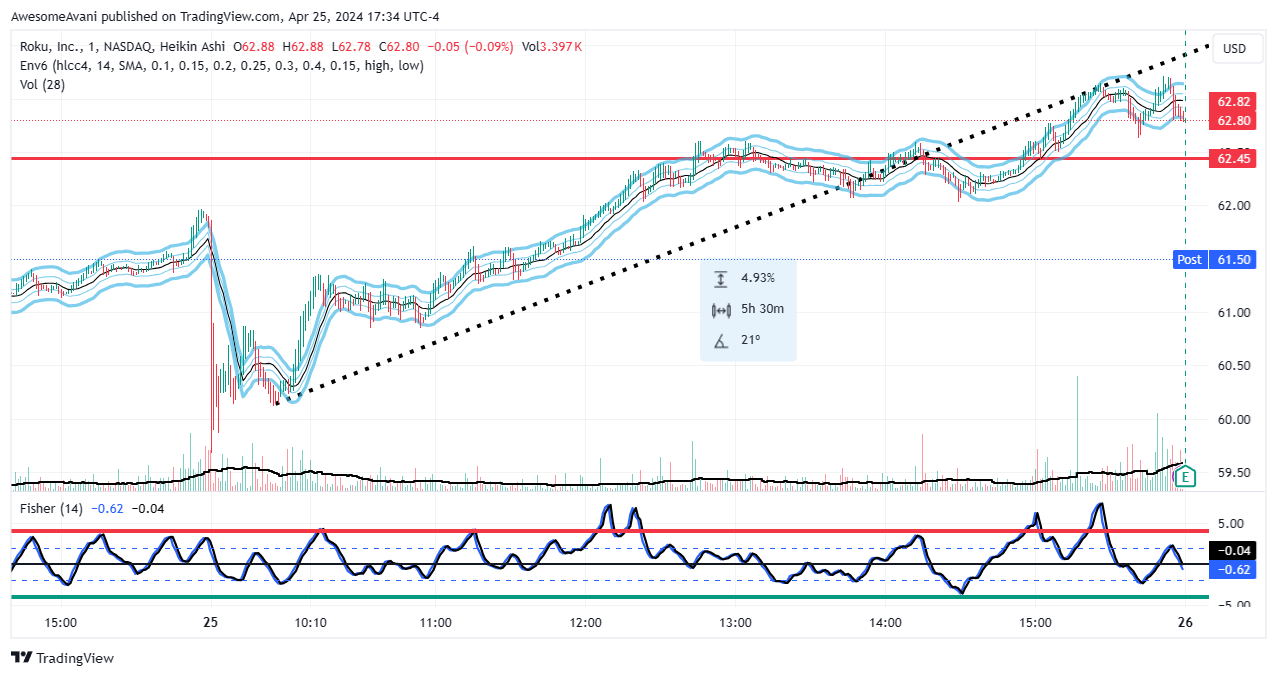Click the published-by AwesomeAvani header text
Screen dimensions: 1277x677
[x=224, y=17]
